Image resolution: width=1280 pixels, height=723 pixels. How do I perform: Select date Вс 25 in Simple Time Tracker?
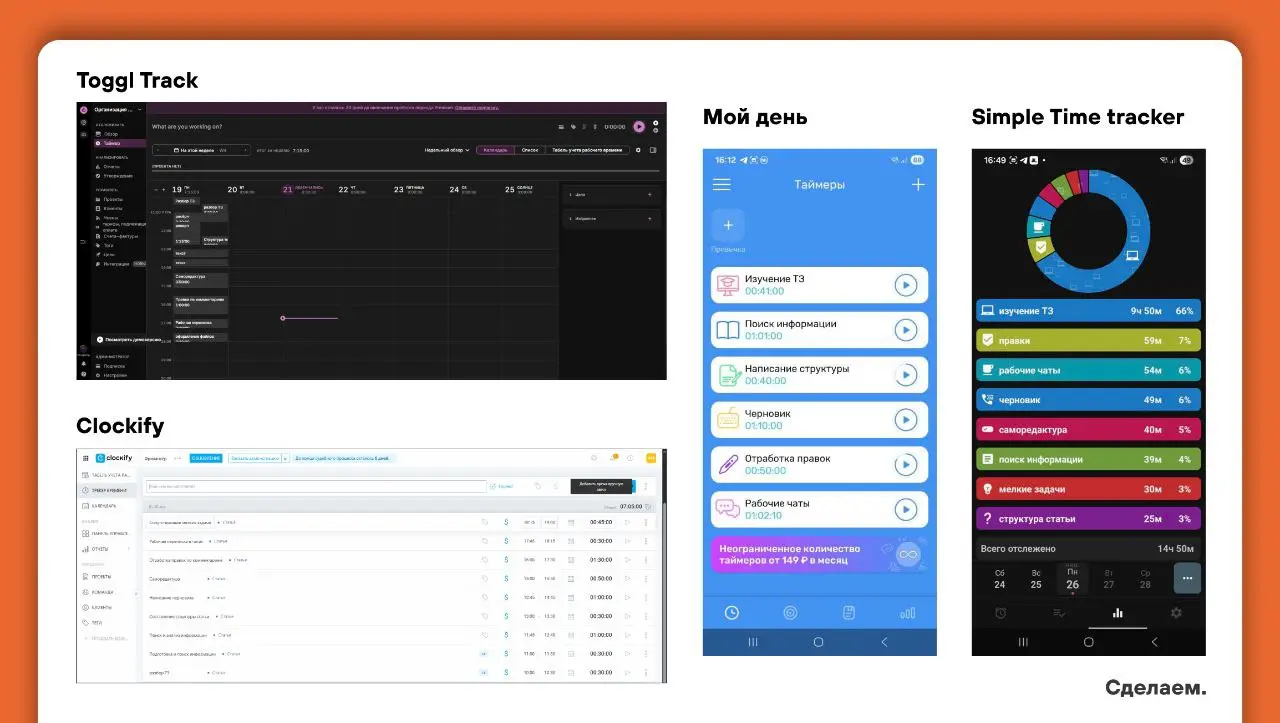click(1036, 579)
